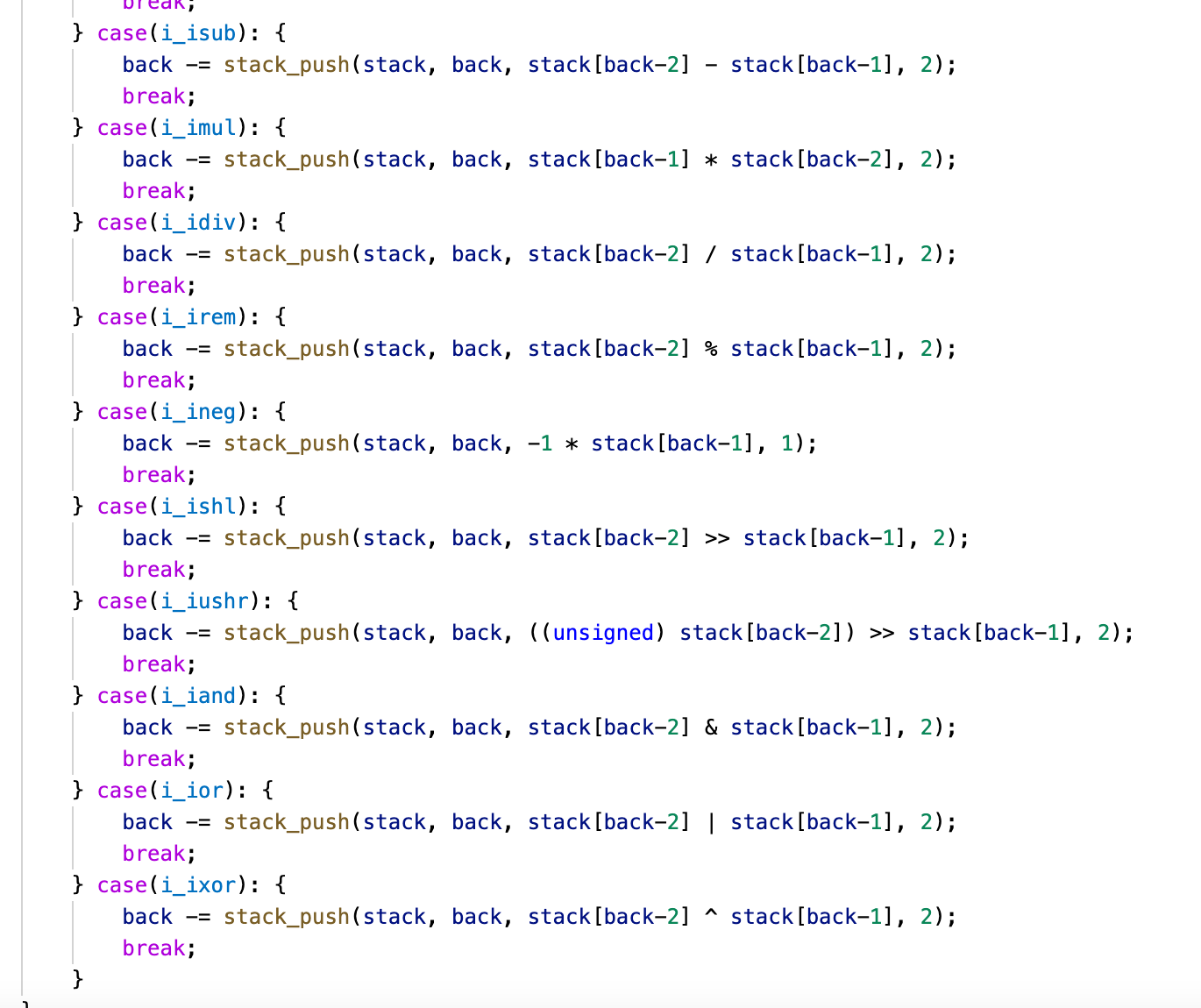The image size is (1201, 1008).
Task: Click the -1 literal in the i_ineg line
Action: [x=540, y=444]
